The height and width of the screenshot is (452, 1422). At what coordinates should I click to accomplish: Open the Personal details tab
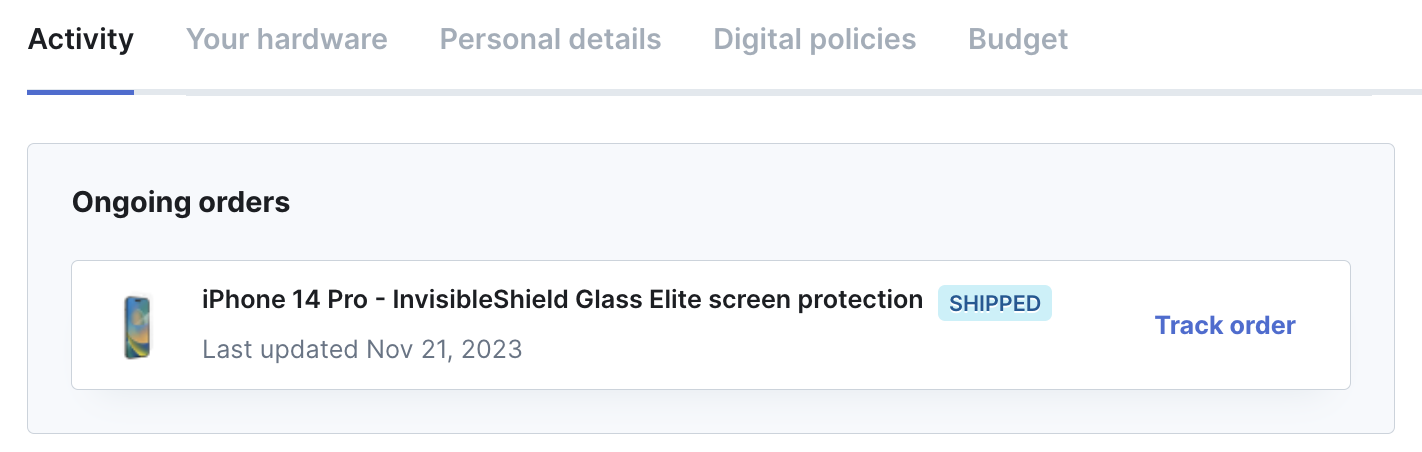pos(550,39)
